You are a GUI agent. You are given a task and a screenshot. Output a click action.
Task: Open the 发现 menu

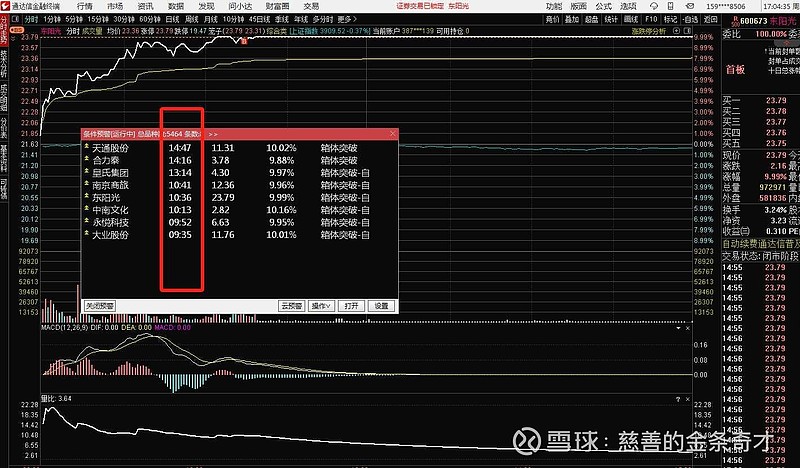[x=206, y=6]
